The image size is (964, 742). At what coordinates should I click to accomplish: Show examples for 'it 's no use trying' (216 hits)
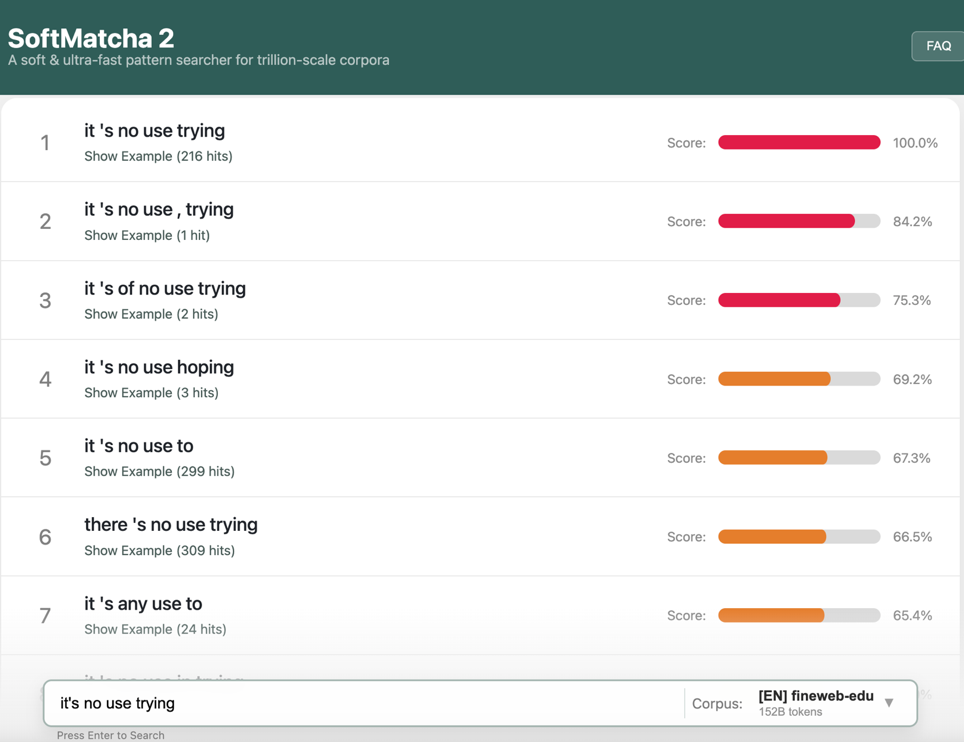(x=158, y=156)
